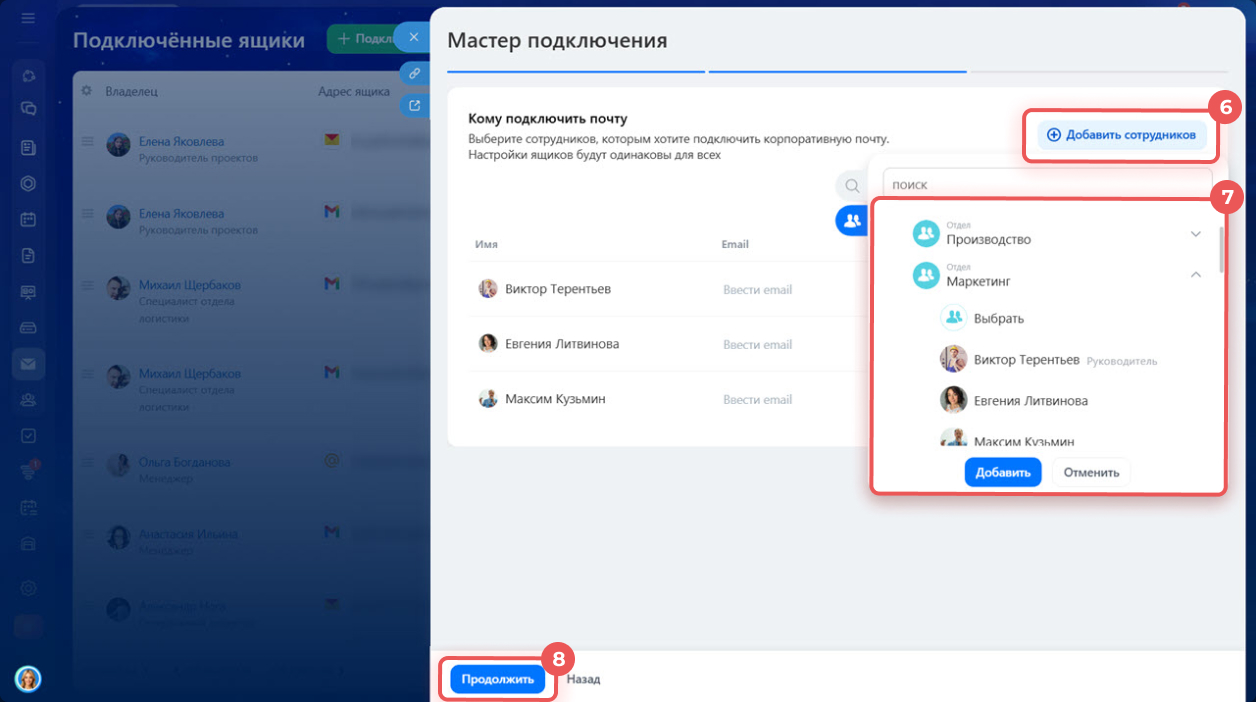Expand the Производство department

1195,234
